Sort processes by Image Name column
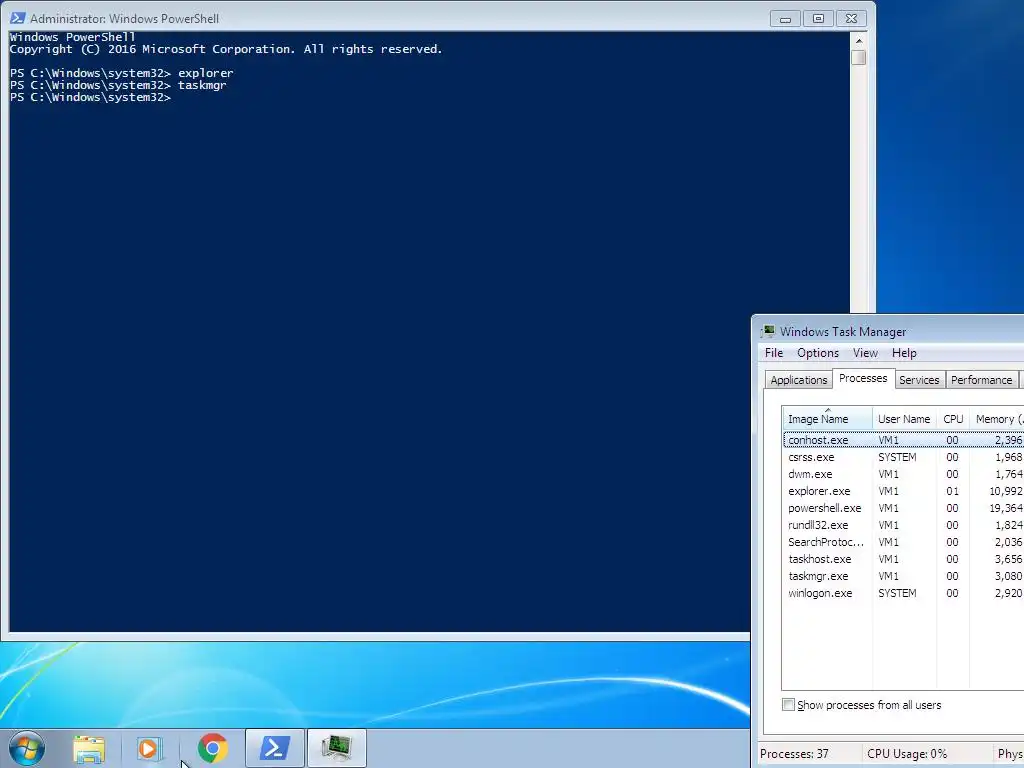Image resolution: width=1024 pixels, height=768 pixels. [x=827, y=419]
